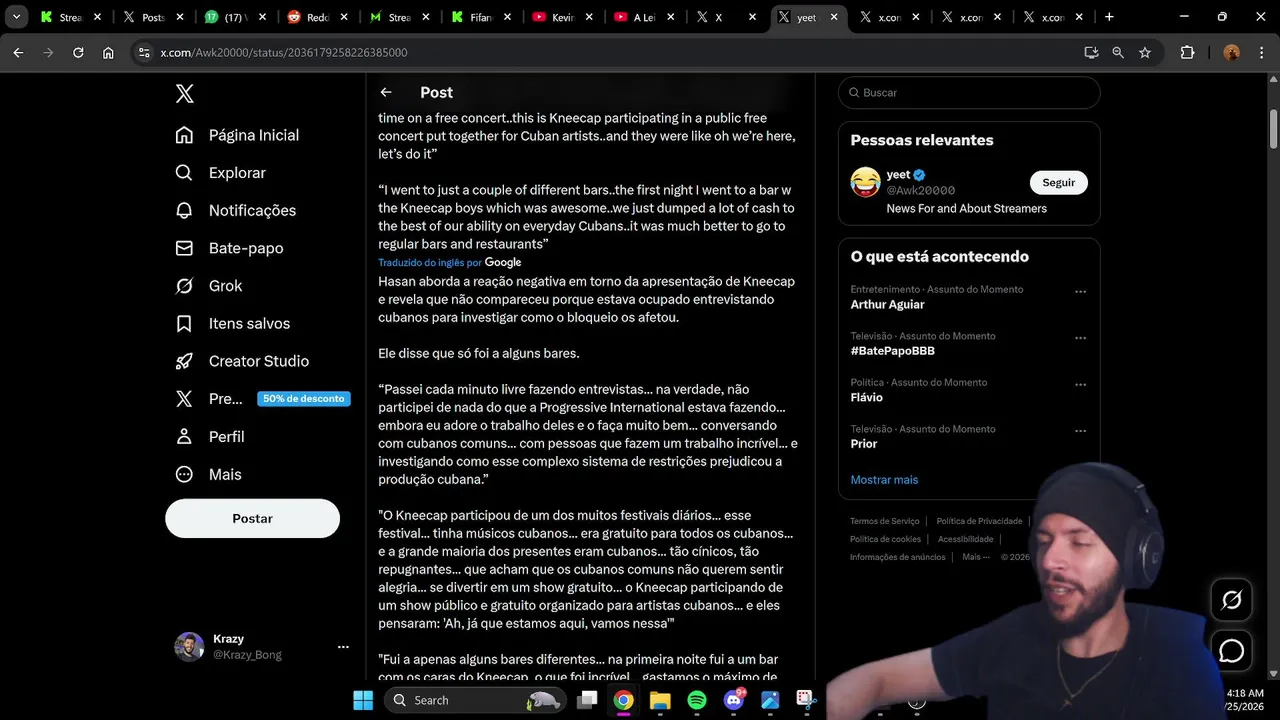1280x720 pixels.
Task: Reload the page
Action: click(x=78, y=52)
